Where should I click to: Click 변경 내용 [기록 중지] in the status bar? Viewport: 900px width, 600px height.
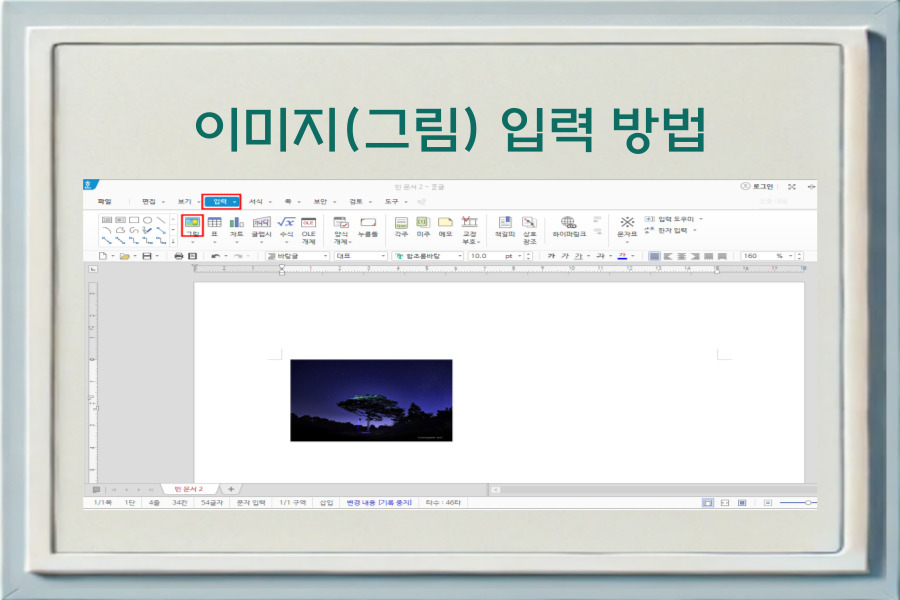pyautogui.click(x=379, y=502)
